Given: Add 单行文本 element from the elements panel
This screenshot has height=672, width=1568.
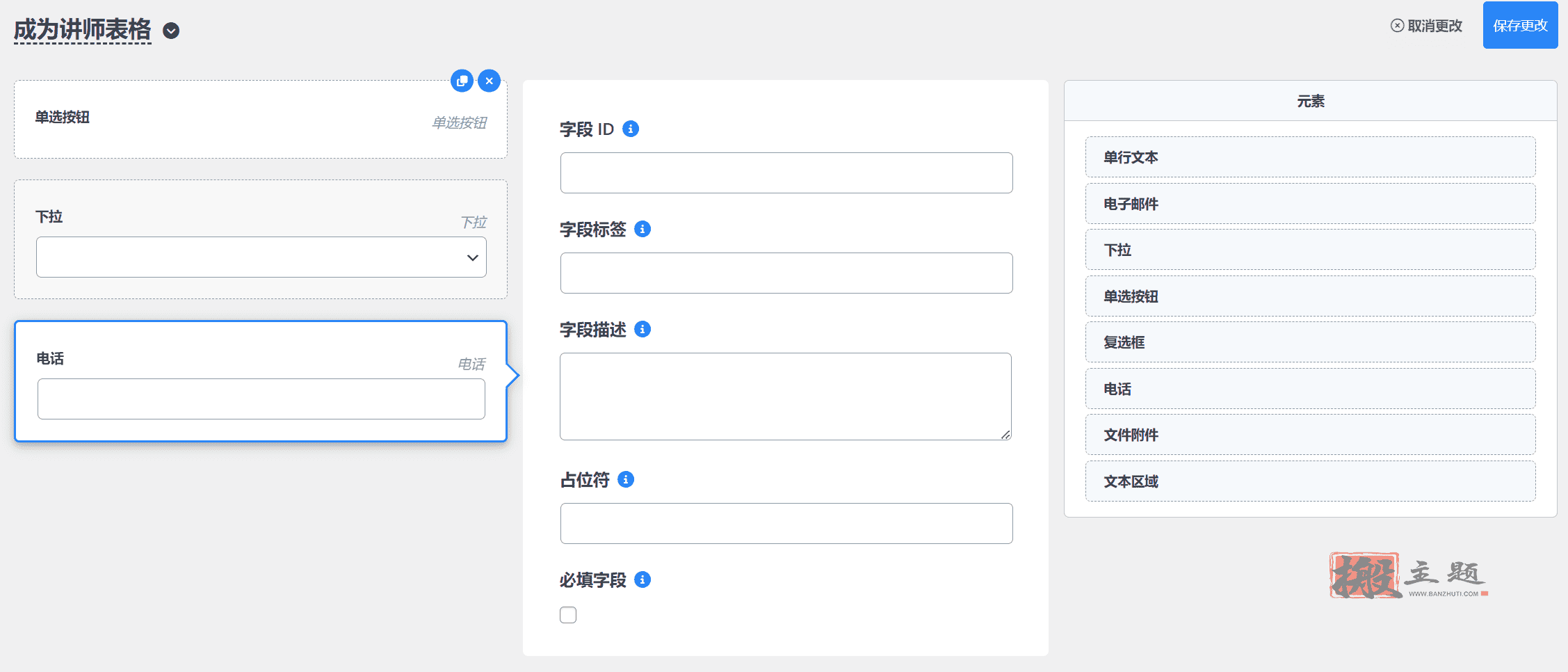Looking at the screenshot, I should (1311, 157).
